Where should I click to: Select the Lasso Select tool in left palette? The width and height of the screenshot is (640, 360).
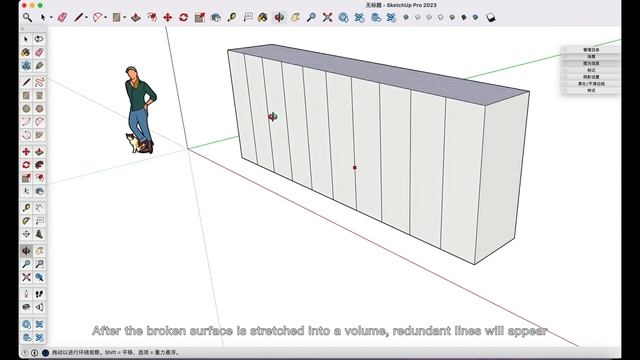coord(39,39)
